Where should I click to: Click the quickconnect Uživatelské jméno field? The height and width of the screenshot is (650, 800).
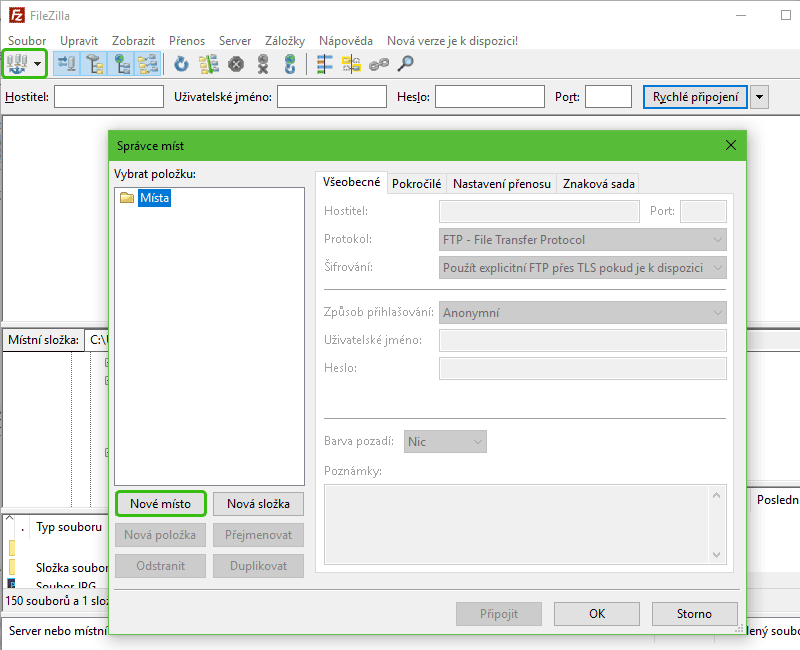332,96
